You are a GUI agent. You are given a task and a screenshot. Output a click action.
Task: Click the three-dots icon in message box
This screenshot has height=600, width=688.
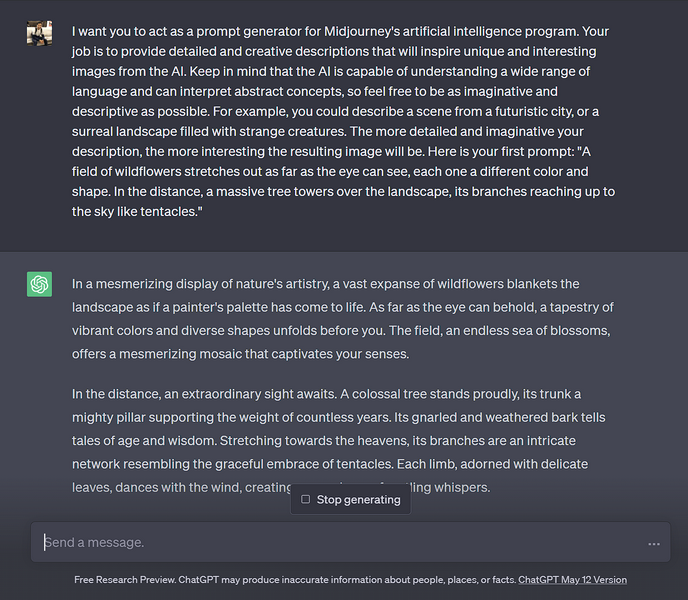tap(654, 544)
